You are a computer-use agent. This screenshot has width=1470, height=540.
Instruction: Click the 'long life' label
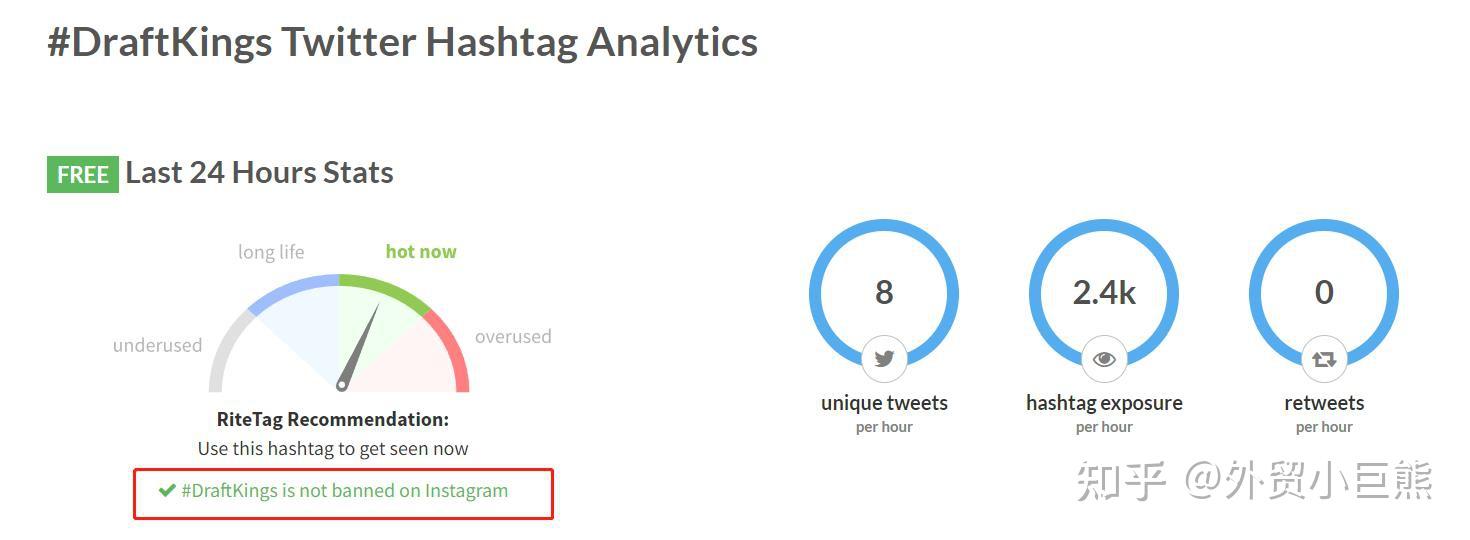(271, 252)
